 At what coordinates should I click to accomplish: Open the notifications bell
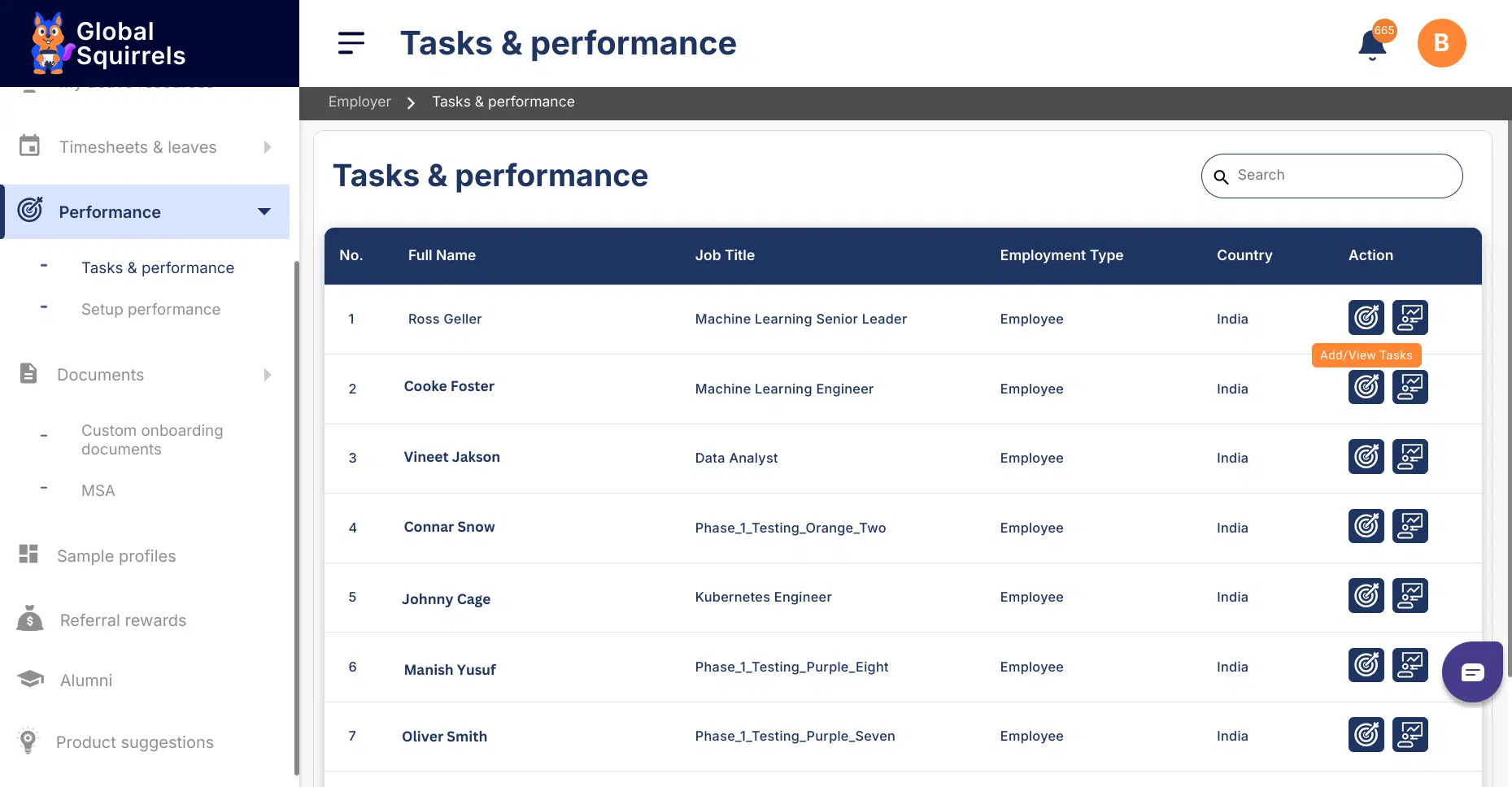(x=1372, y=45)
